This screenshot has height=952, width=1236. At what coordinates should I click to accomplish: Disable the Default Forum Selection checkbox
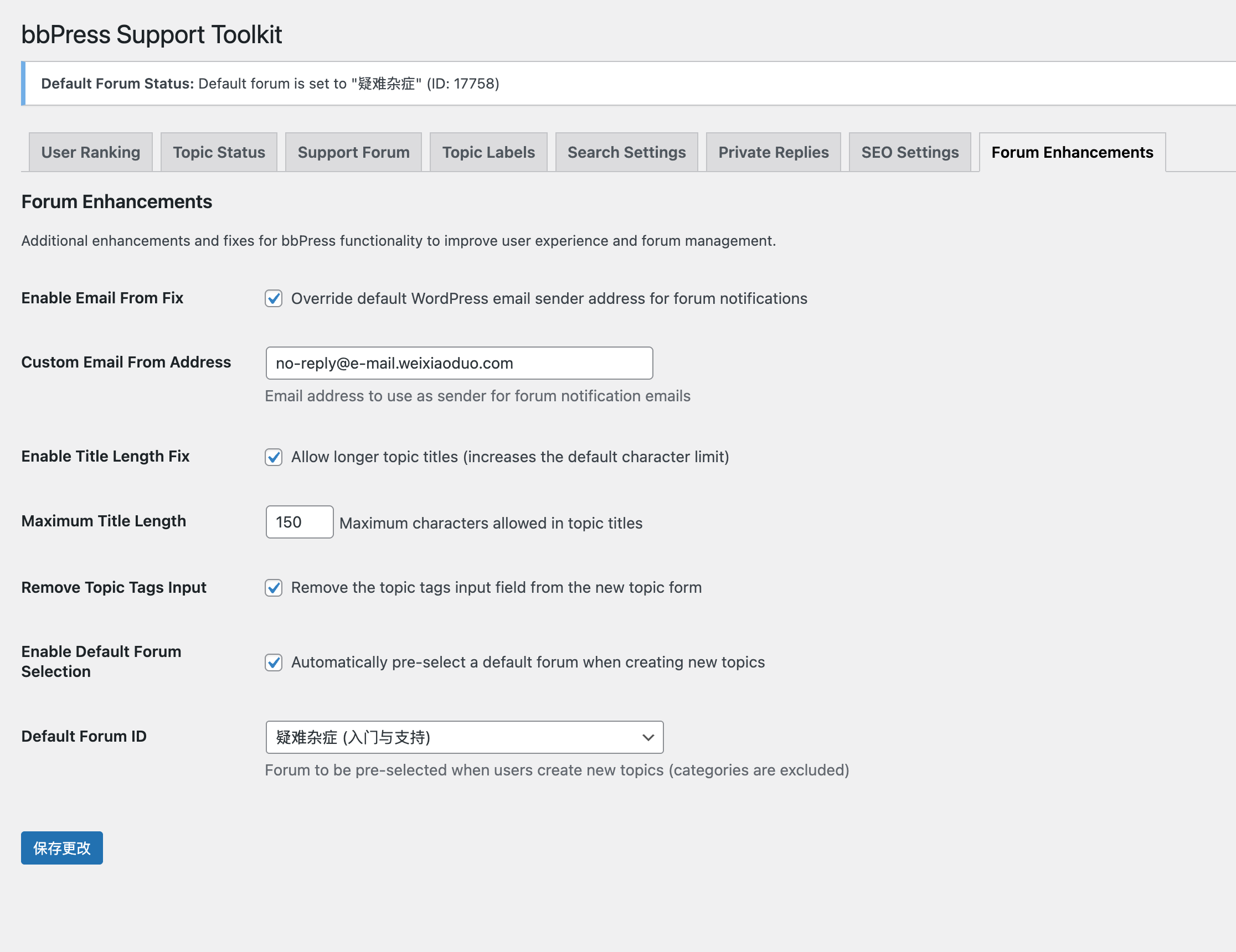pos(274,662)
